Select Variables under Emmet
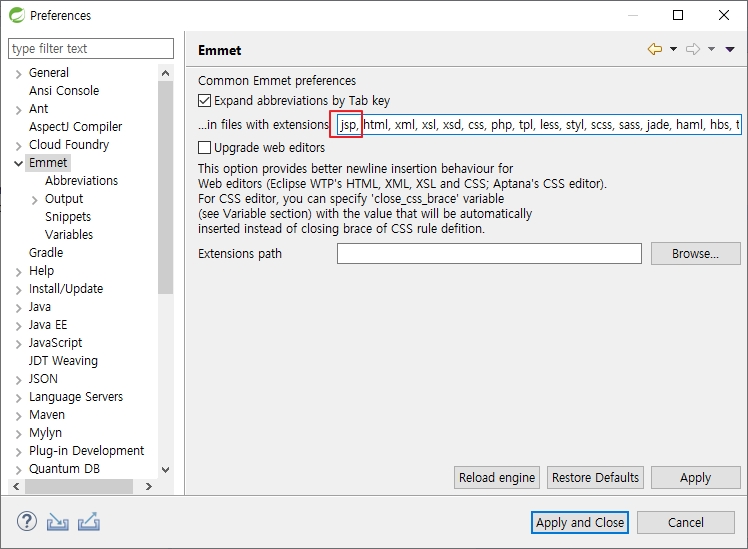This screenshot has width=748, height=549. tap(69, 234)
